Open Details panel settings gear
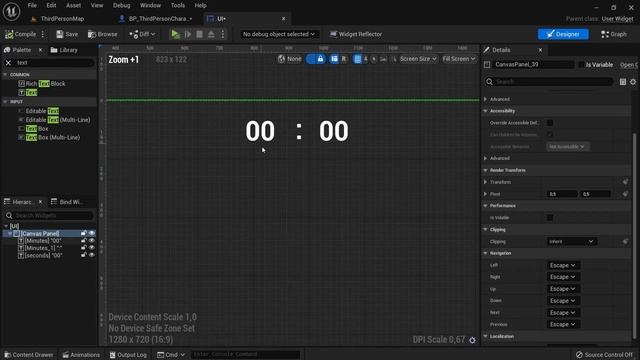640x360 pixels. tap(633, 82)
